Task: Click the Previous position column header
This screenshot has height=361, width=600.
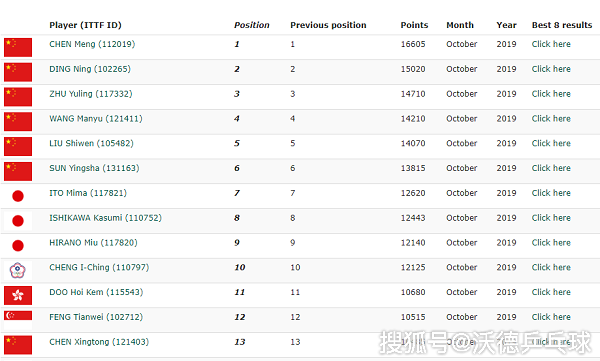Action: [328, 25]
